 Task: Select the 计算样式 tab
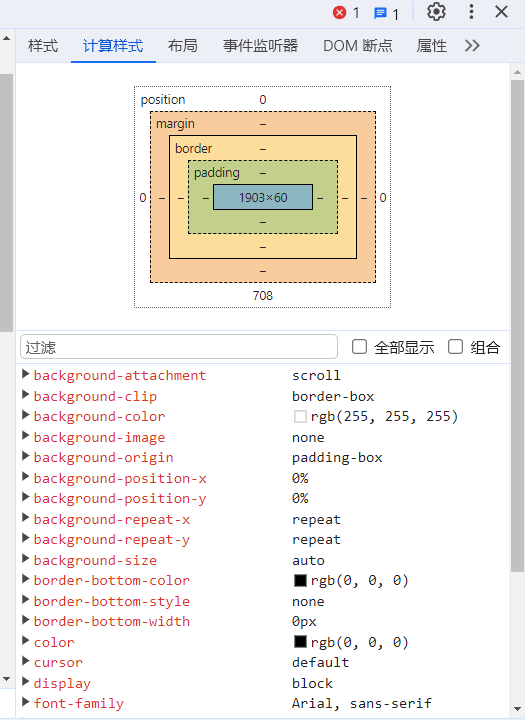coord(113,45)
